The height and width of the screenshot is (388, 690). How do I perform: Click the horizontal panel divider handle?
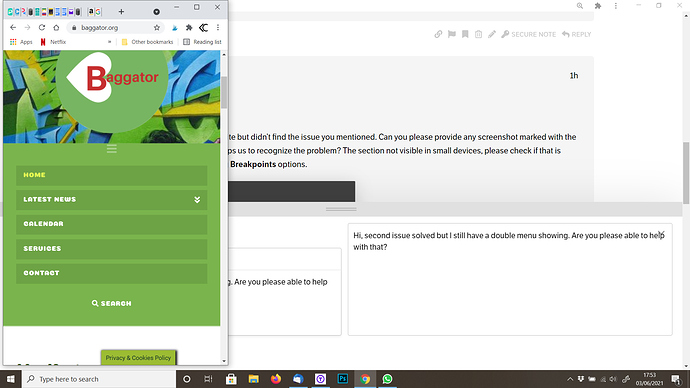point(341,209)
